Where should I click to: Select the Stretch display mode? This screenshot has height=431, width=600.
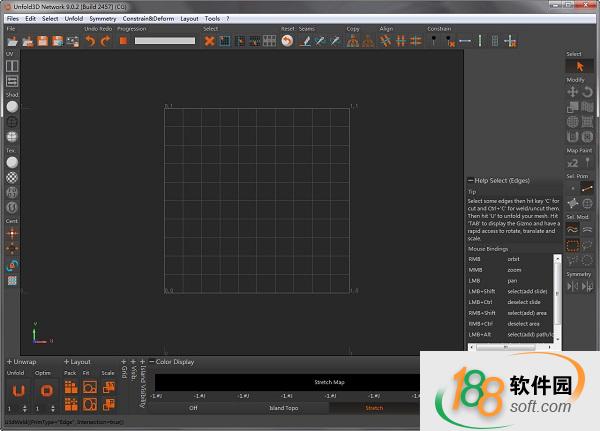[374, 408]
